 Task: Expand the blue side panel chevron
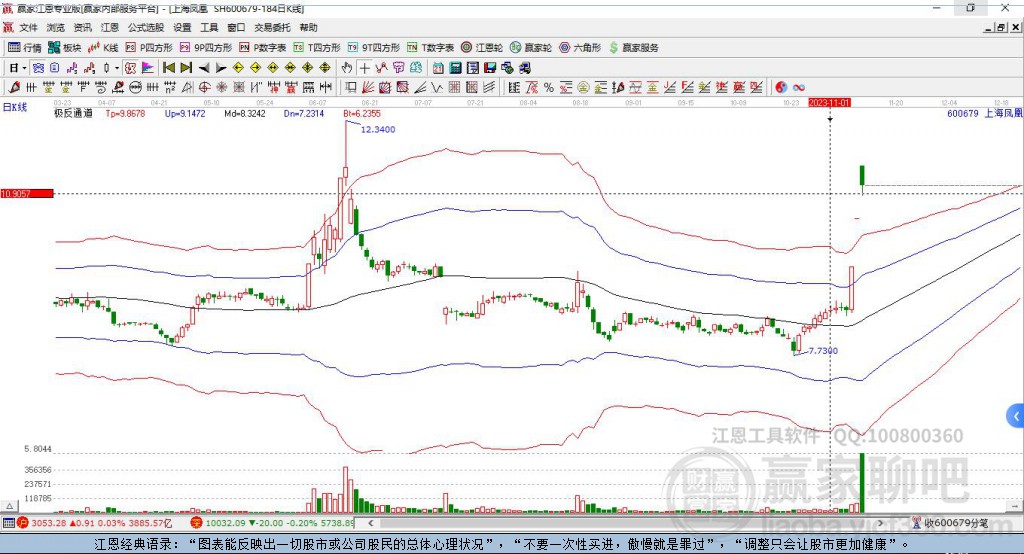1016,416
